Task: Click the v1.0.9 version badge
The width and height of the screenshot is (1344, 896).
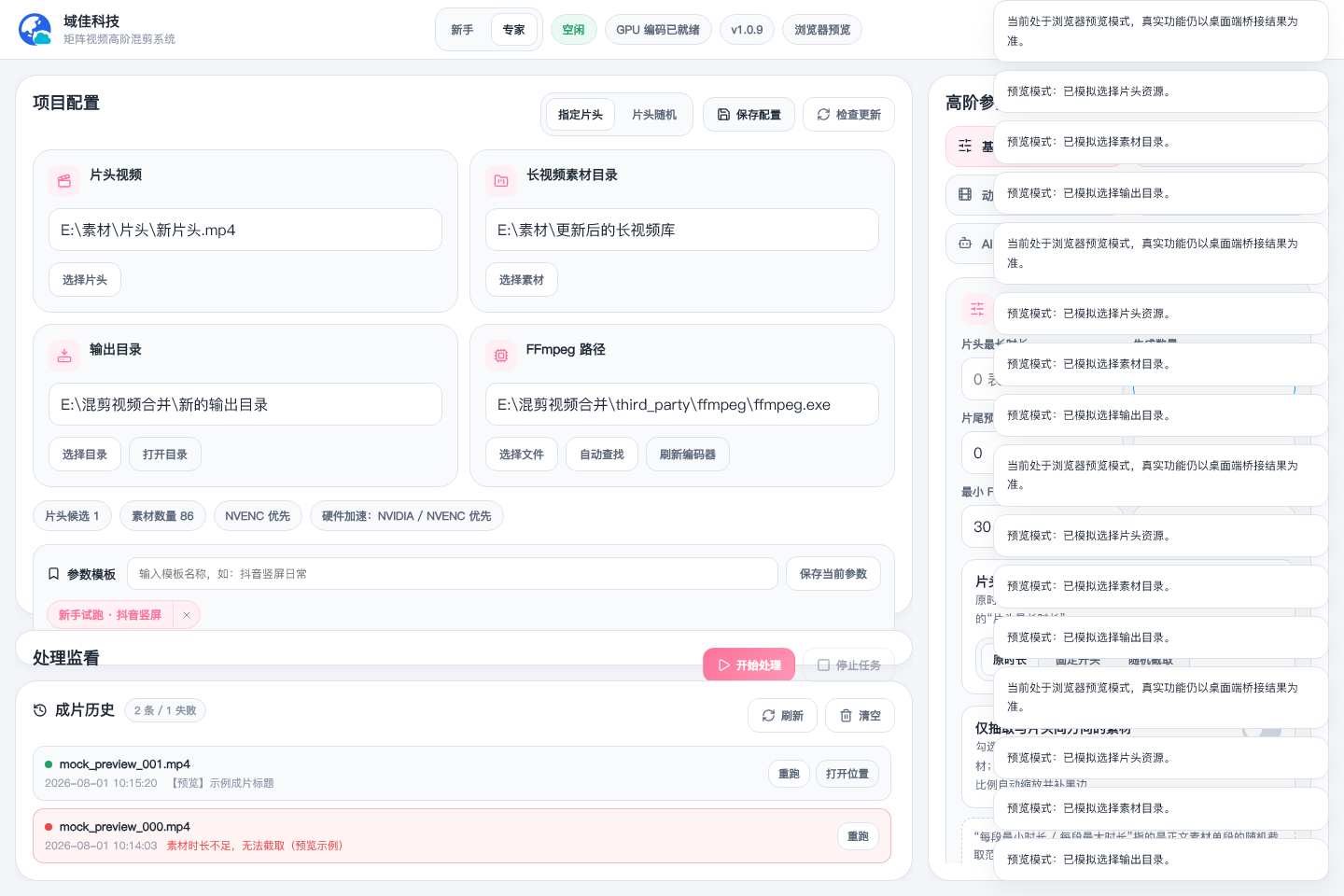Action: click(x=747, y=30)
